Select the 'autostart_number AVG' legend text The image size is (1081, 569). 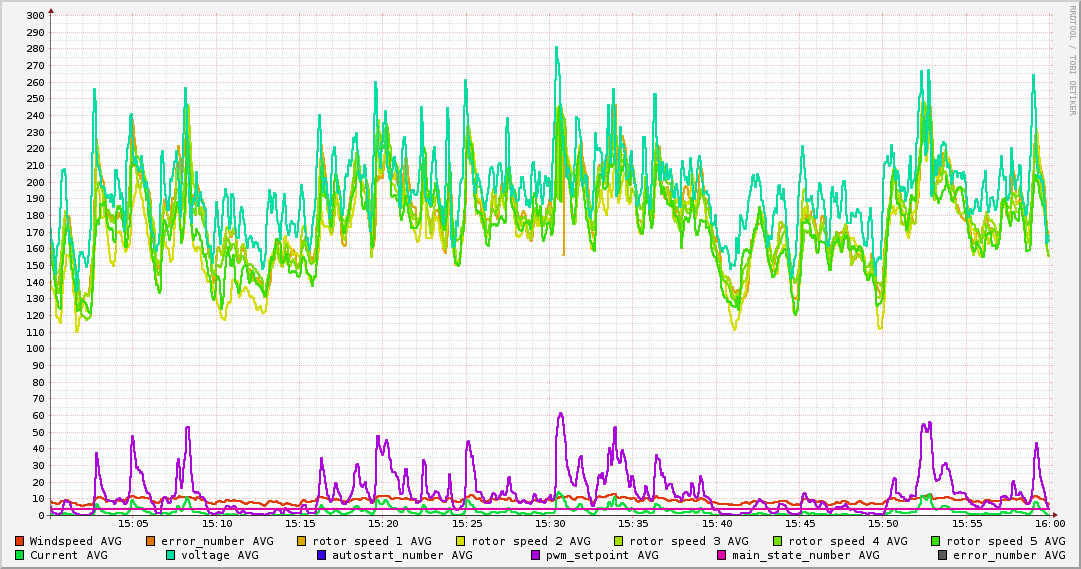pyautogui.click(x=402, y=555)
